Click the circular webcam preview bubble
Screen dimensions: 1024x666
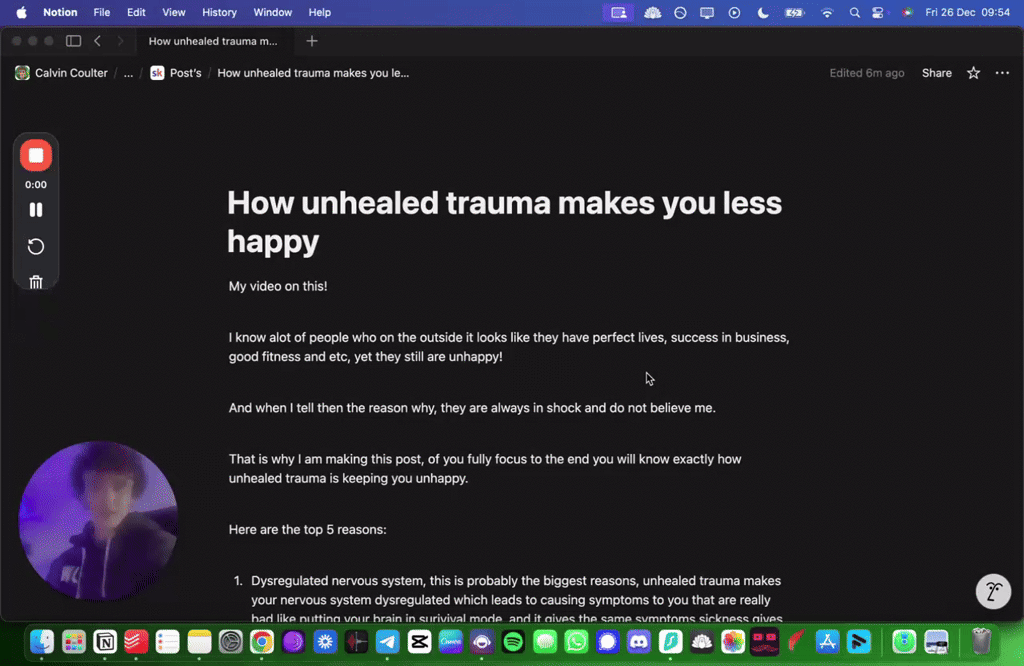(98, 519)
